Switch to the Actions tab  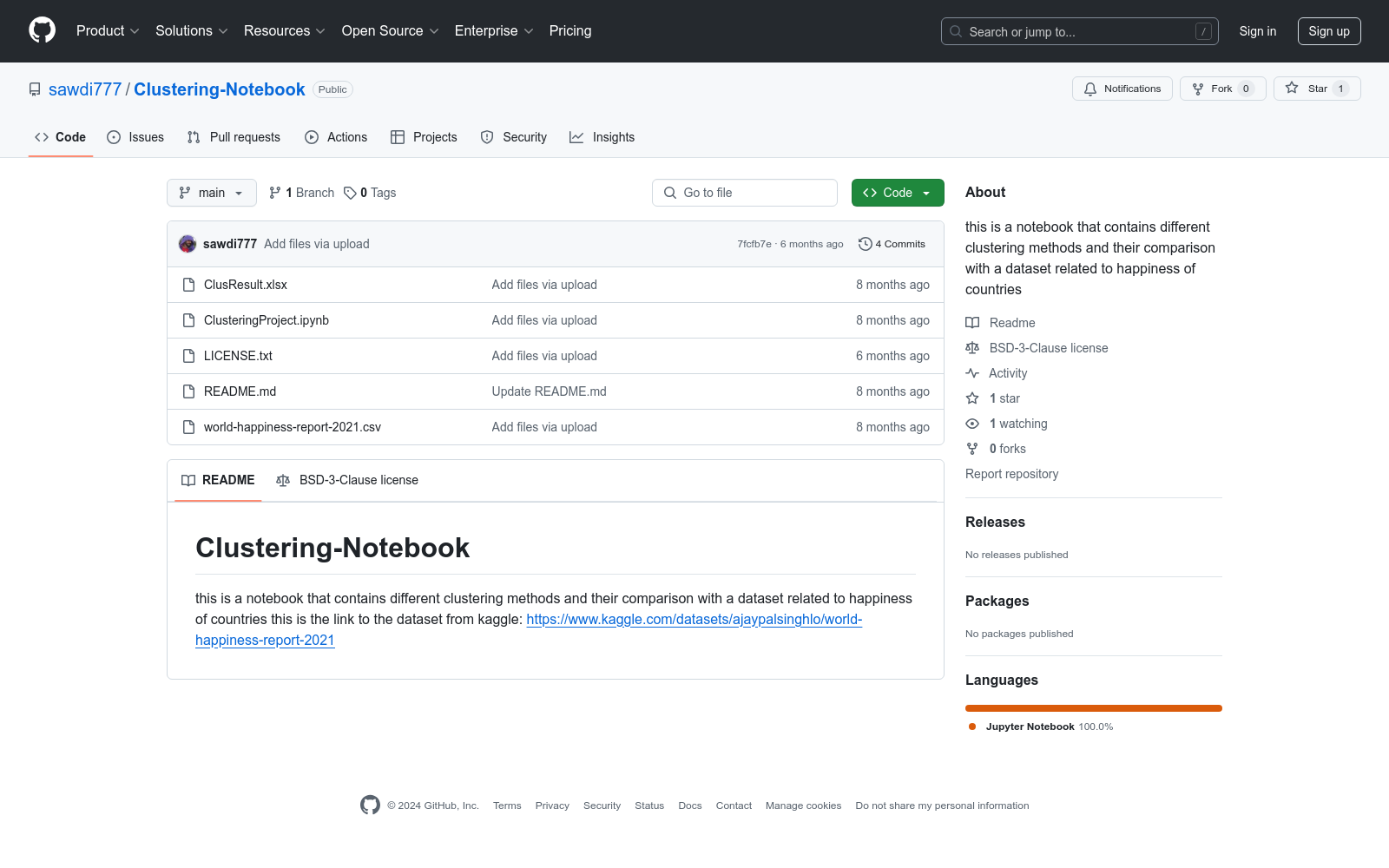tap(336, 137)
